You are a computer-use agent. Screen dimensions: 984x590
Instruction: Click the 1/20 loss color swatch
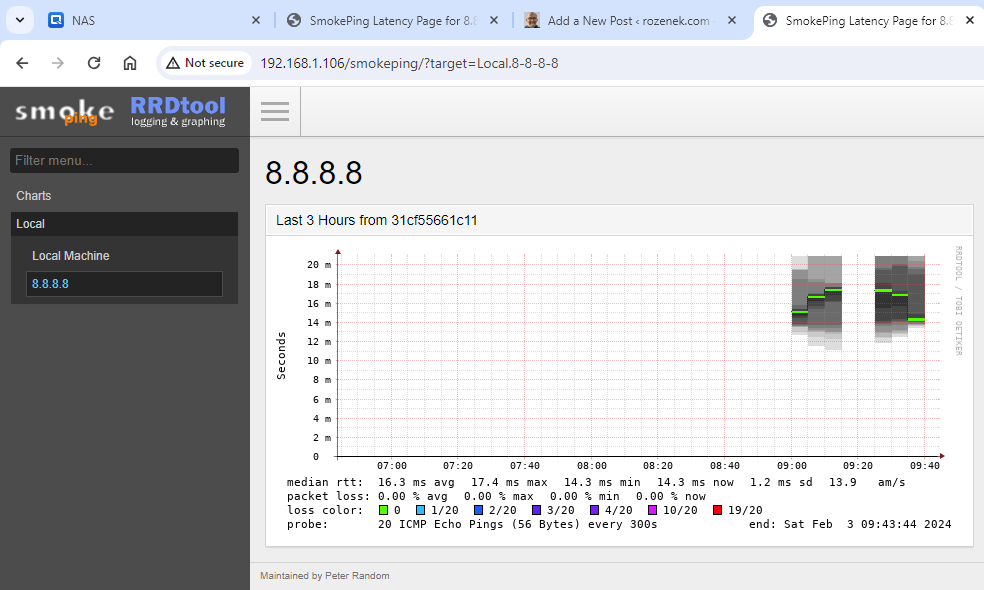pyautogui.click(x=420, y=510)
